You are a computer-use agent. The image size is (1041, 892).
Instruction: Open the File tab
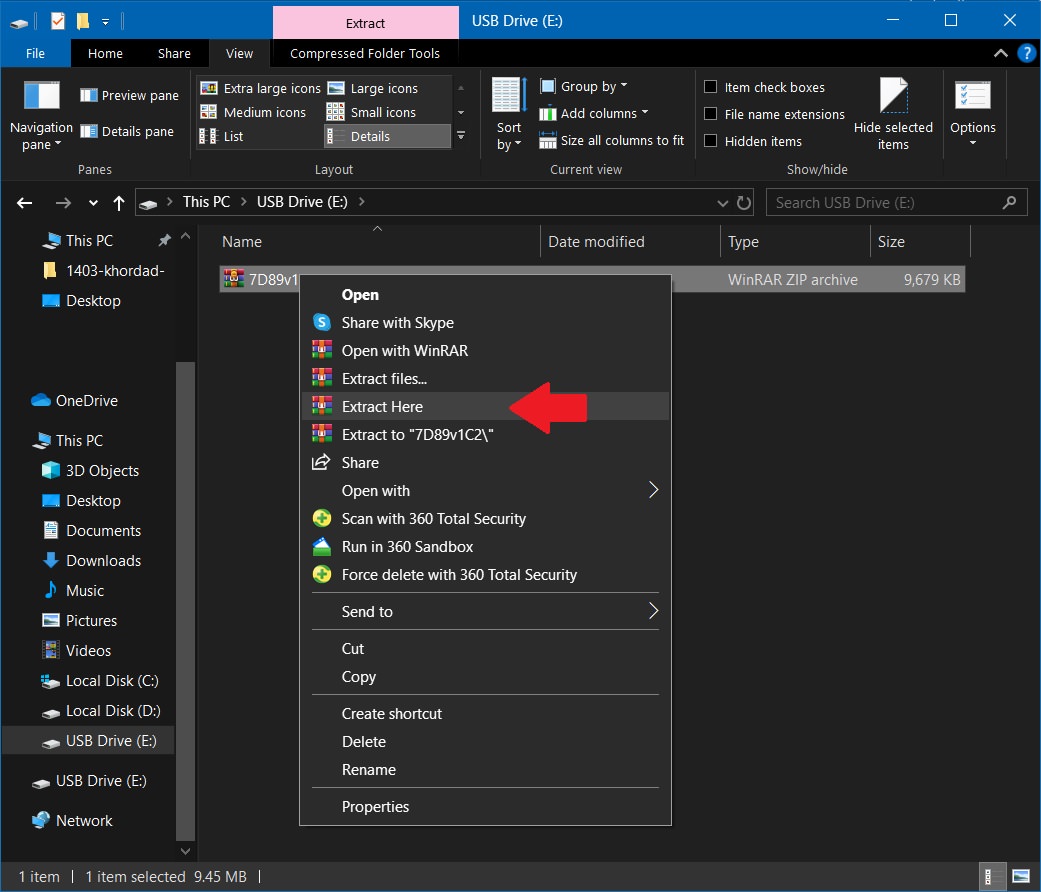pos(35,53)
